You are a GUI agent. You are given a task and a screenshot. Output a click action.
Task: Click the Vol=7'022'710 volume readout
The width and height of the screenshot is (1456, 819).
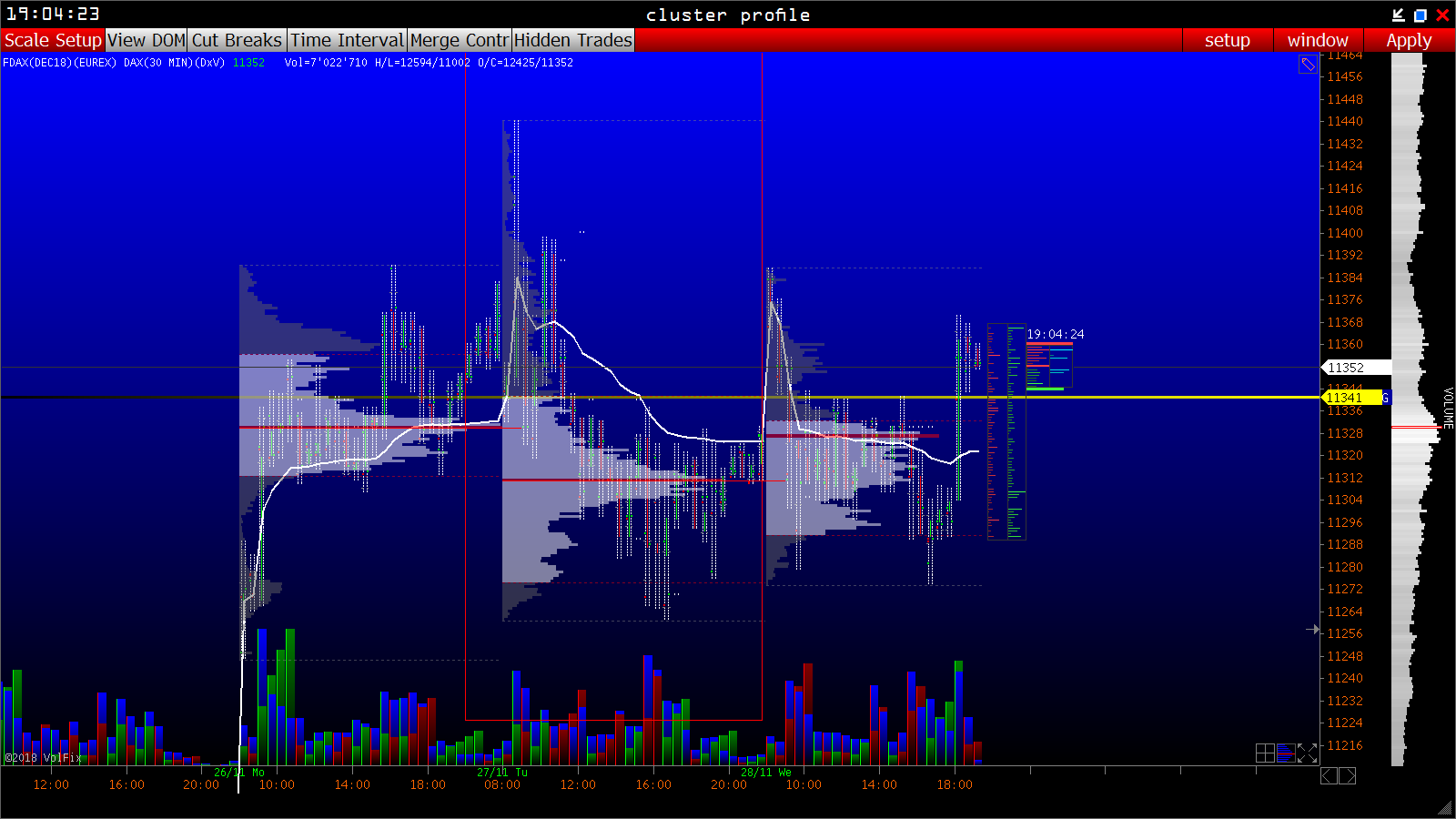click(x=326, y=63)
